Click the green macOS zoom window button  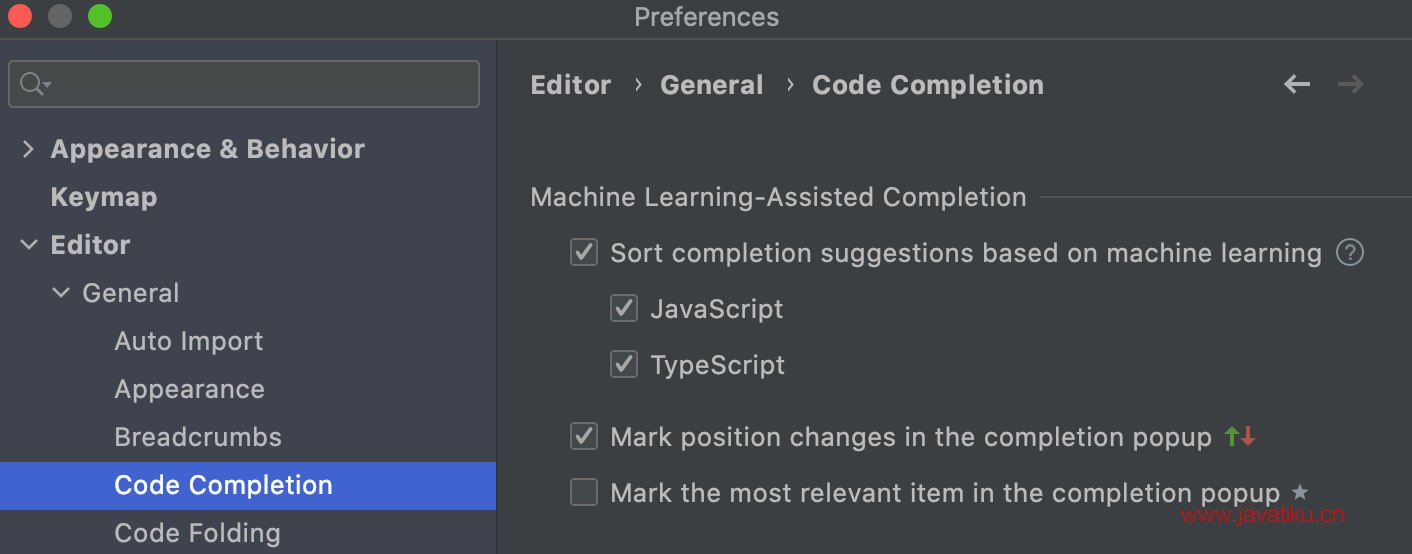click(x=100, y=16)
